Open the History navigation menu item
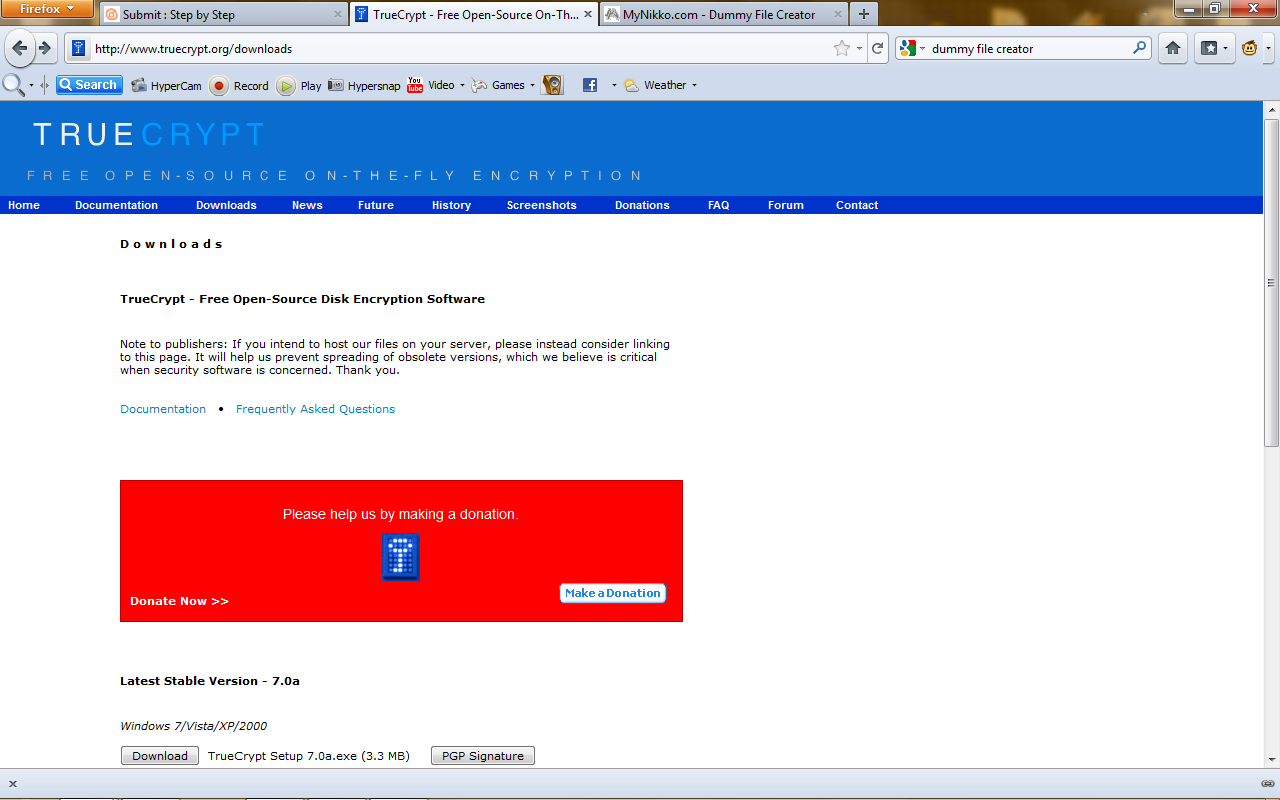Viewport: 1280px width, 800px height. (451, 205)
